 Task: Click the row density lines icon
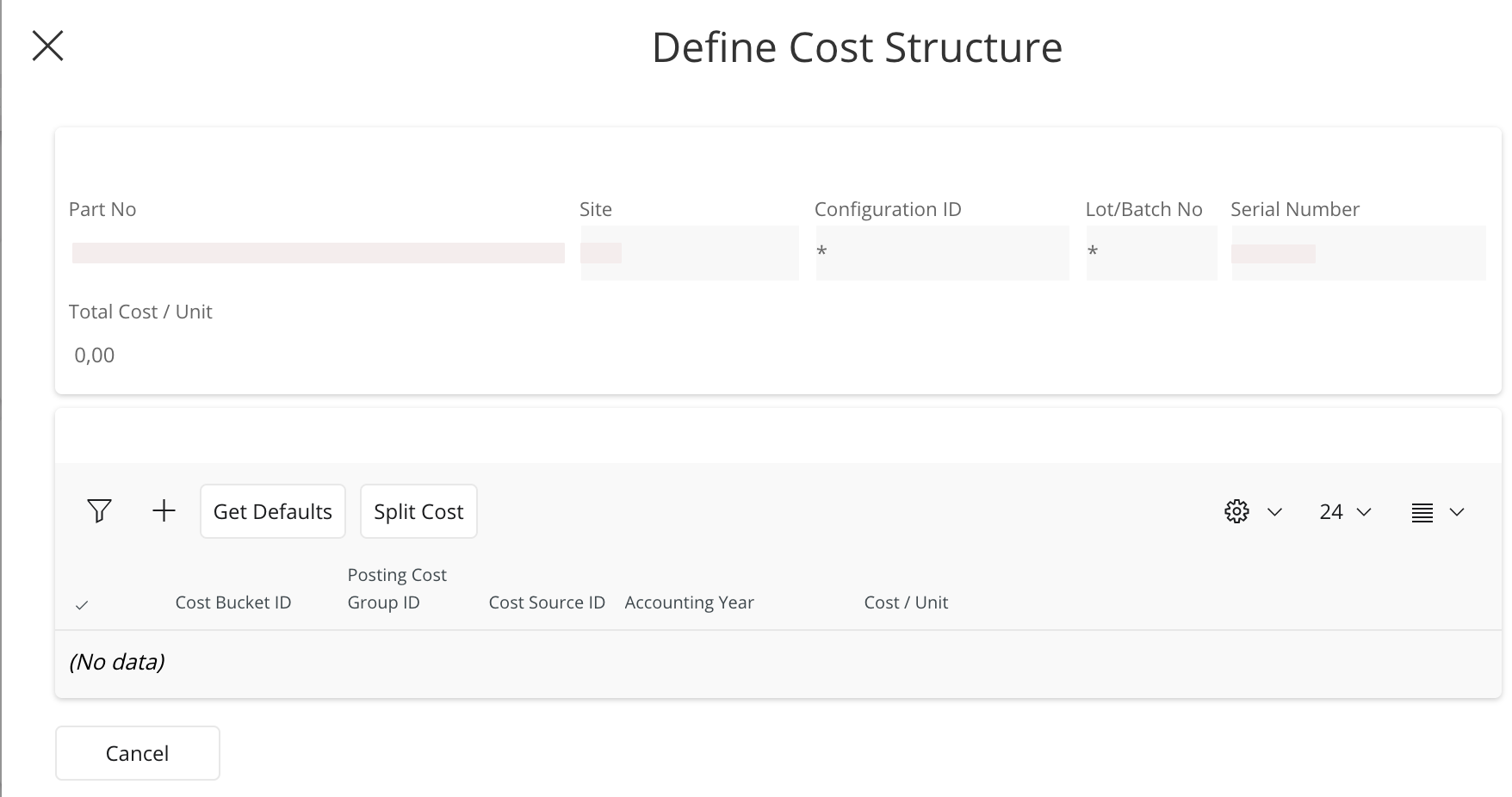[x=1422, y=512]
